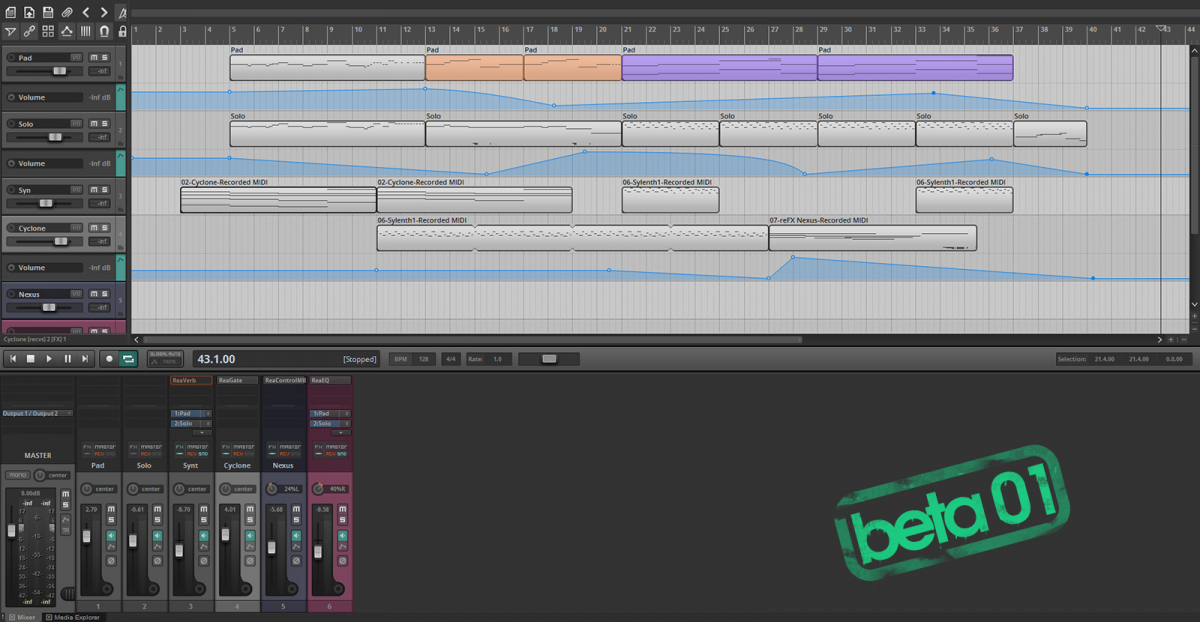1200x622 pixels.
Task: Click the Undo left-arrow icon
Action: point(86,12)
